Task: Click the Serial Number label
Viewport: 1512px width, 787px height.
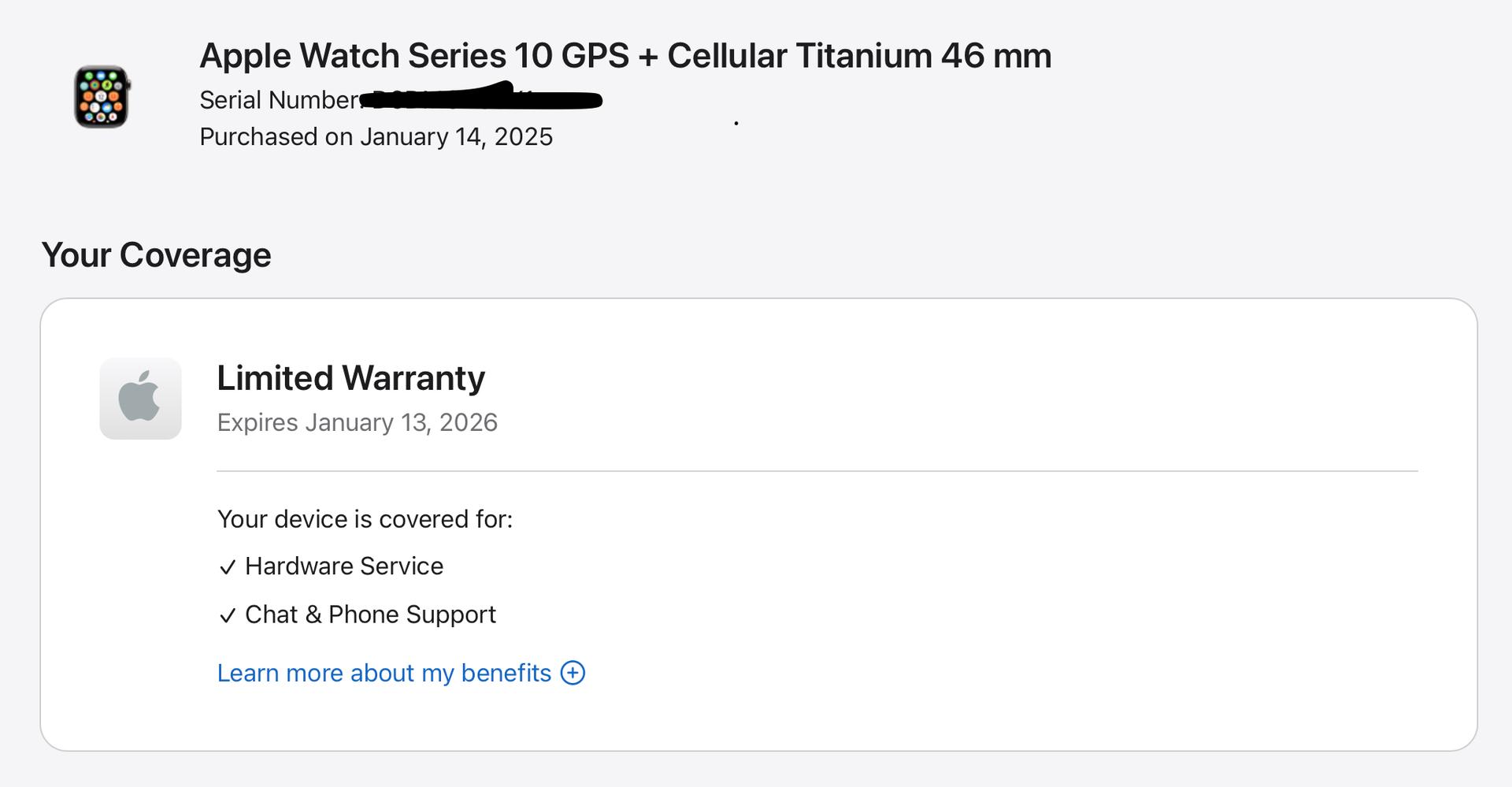Action: (x=280, y=100)
